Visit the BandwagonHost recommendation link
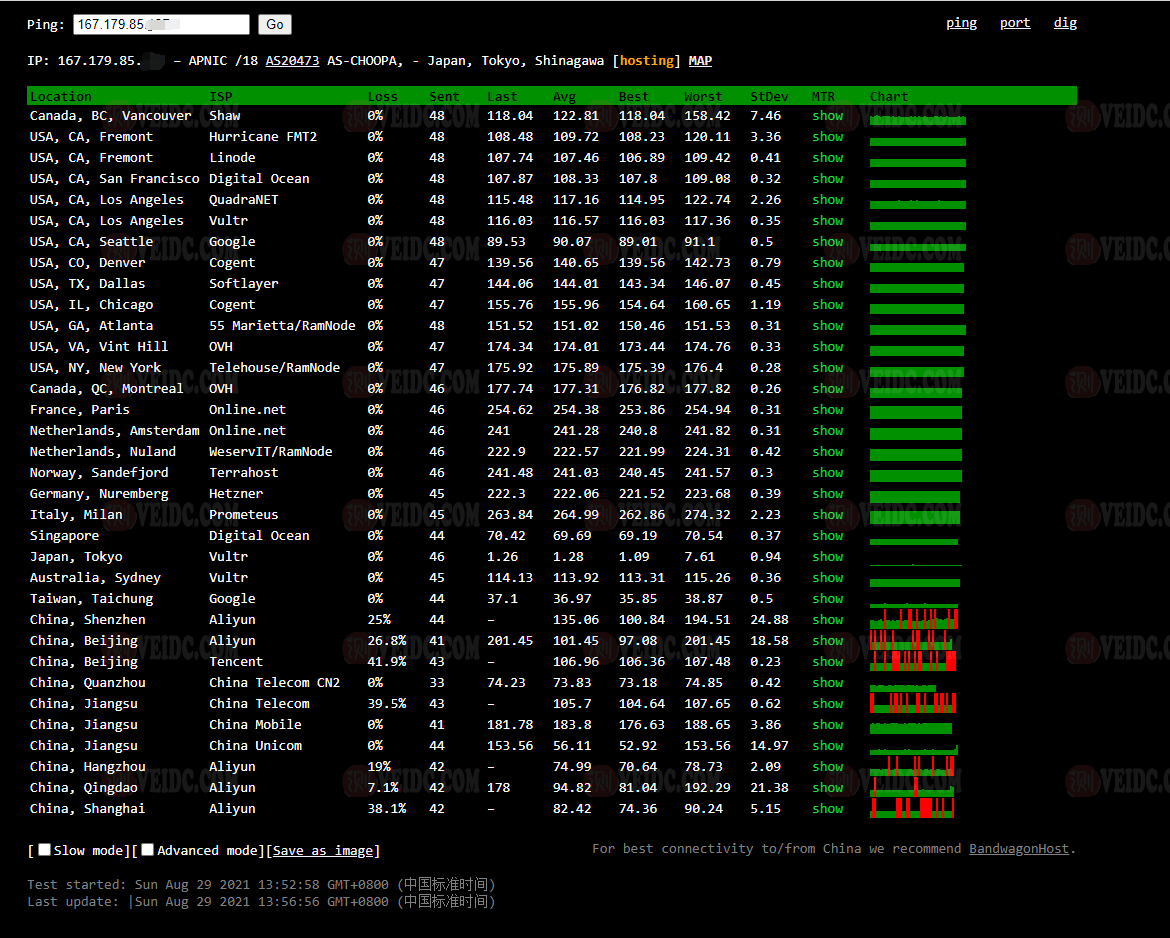Image resolution: width=1170 pixels, height=938 pixels. coord(1019,849)
